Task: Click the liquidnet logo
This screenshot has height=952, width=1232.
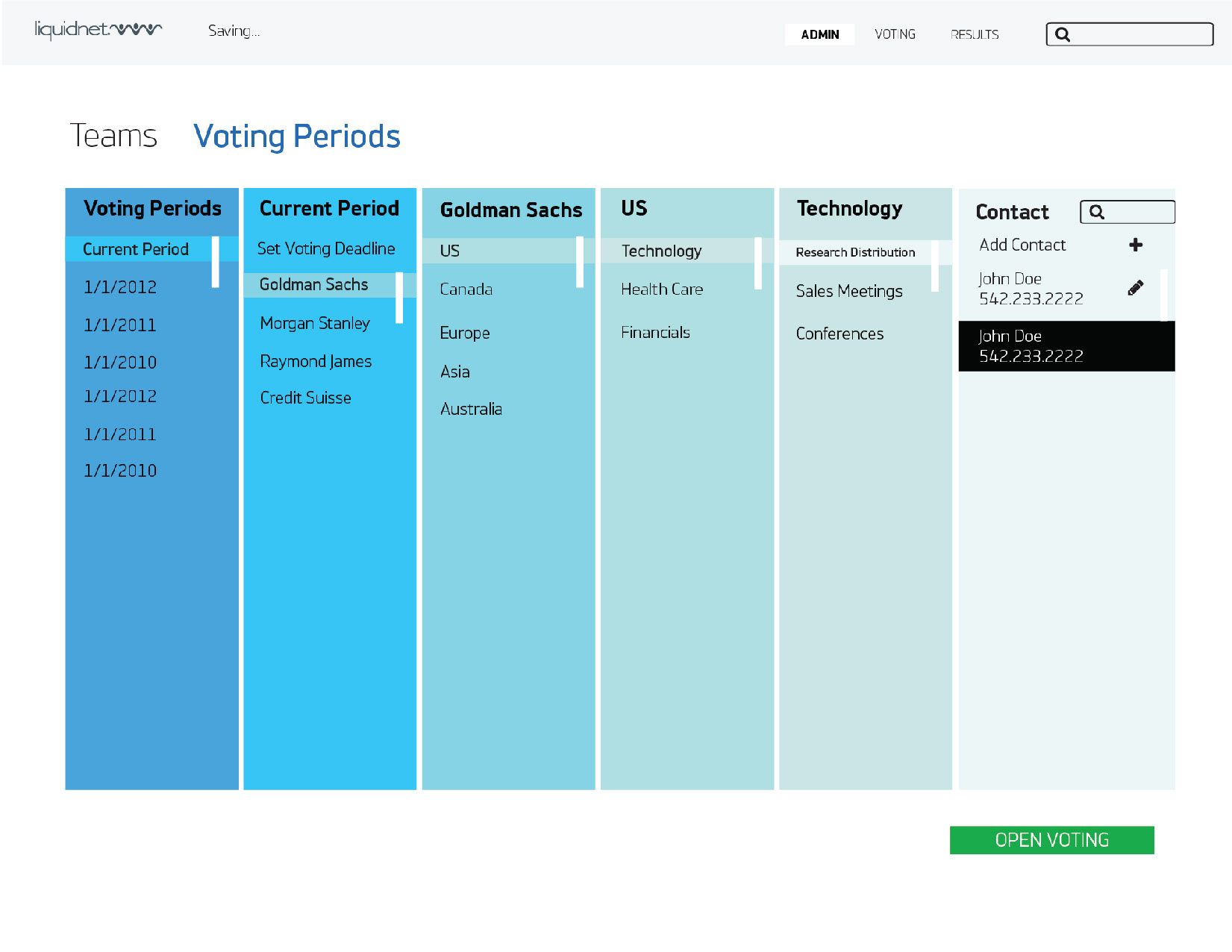Action: point(99,30)
